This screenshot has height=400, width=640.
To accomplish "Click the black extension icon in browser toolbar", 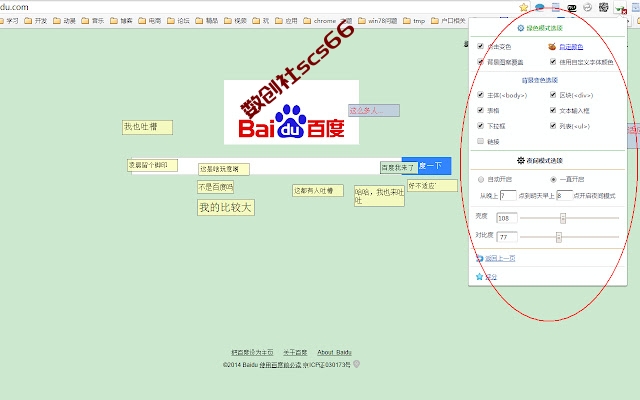I will pyautogui.click(x=571, y=7).
